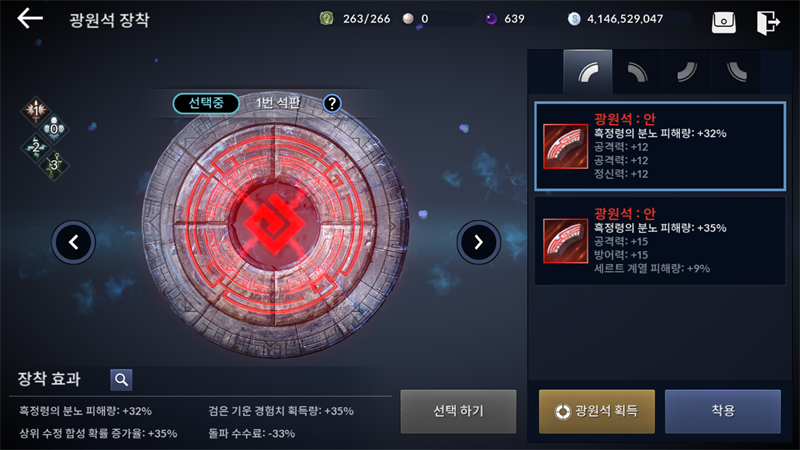This screenshot has height=450, width=800.
Task: Select the lightstone with +32% damage
Action: (x=660, y=146)
